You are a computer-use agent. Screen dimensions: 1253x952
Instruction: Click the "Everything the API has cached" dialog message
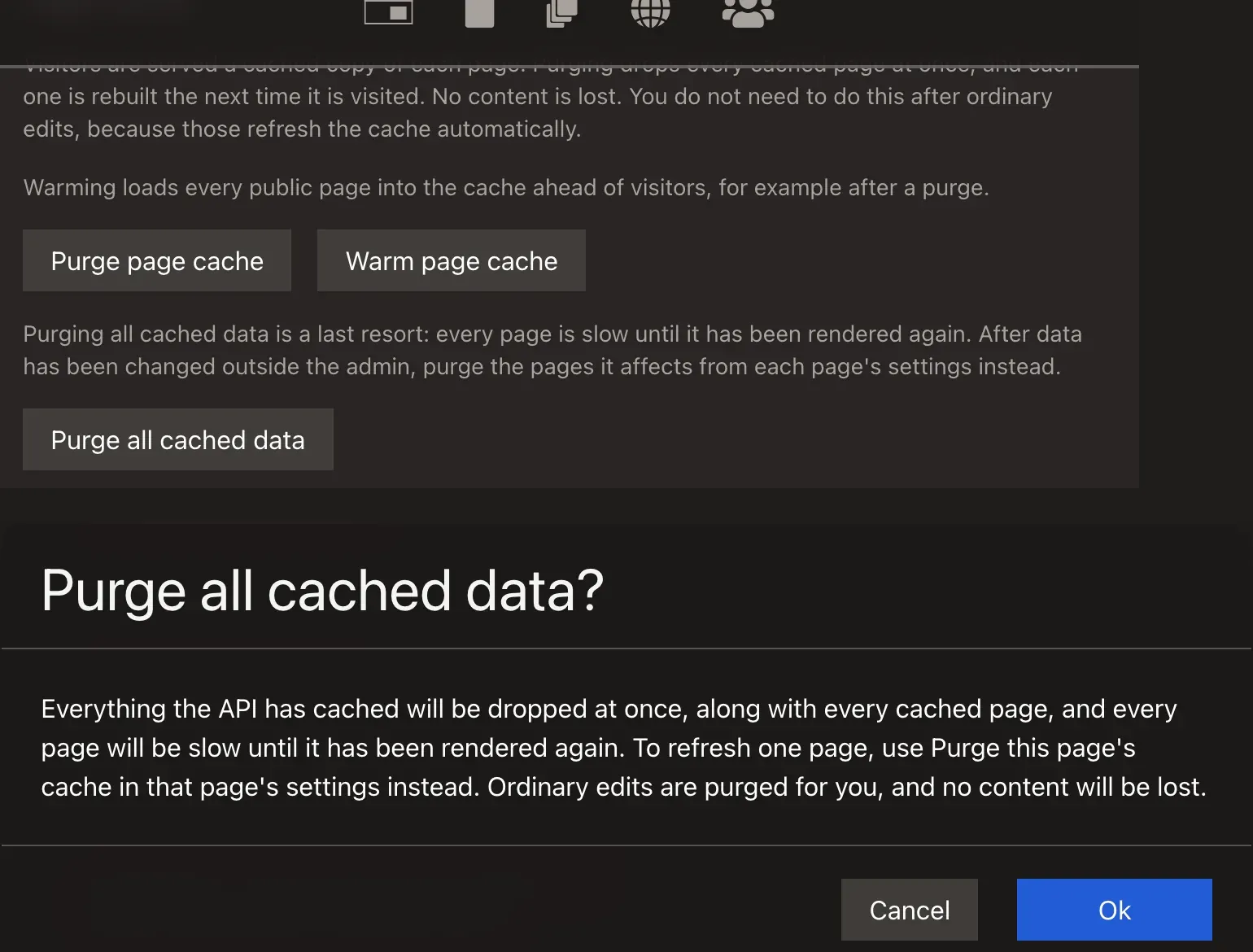(x=624, y=748)
